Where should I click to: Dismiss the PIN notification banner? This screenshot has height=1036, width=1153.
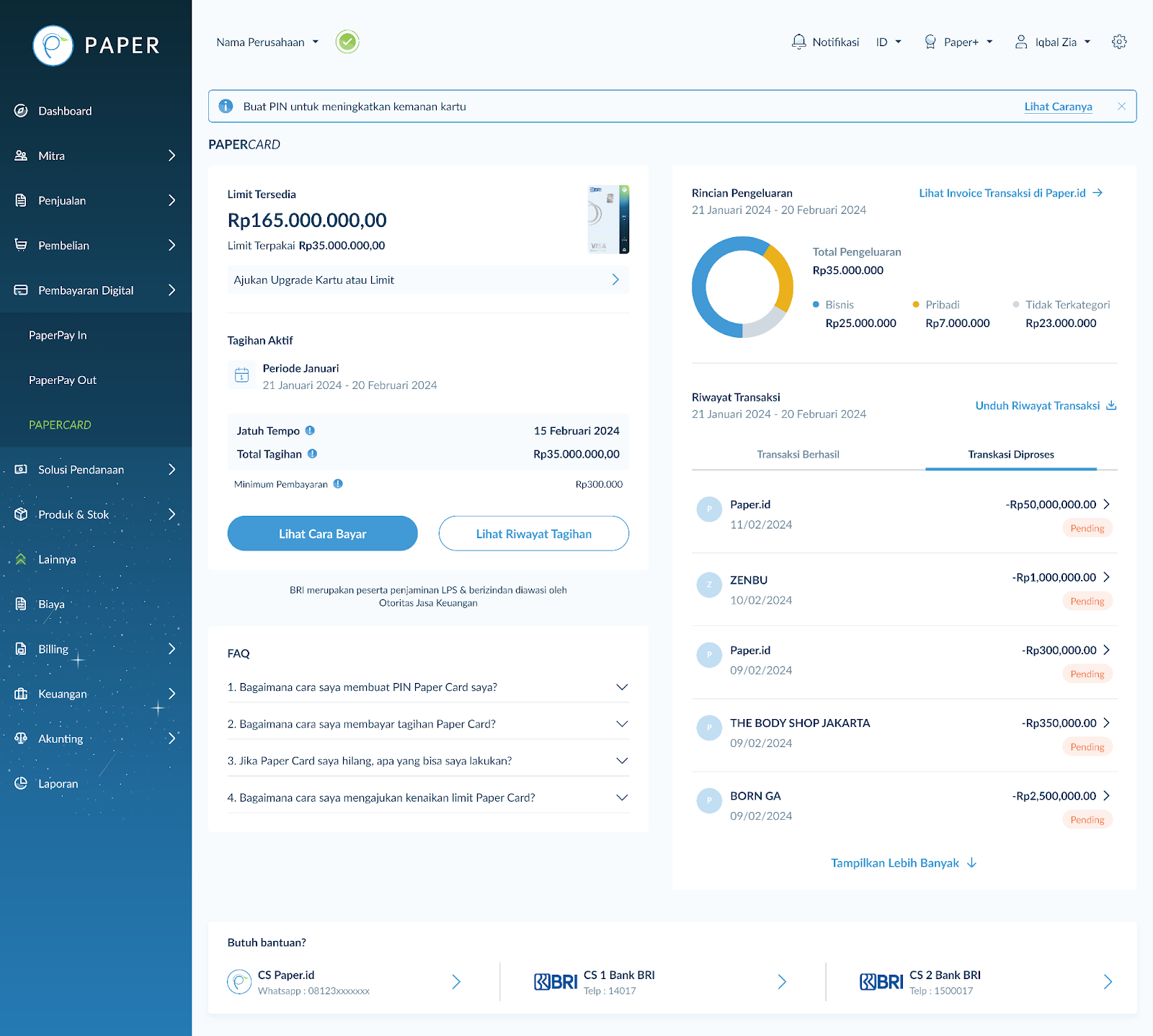click(1121, 107)
